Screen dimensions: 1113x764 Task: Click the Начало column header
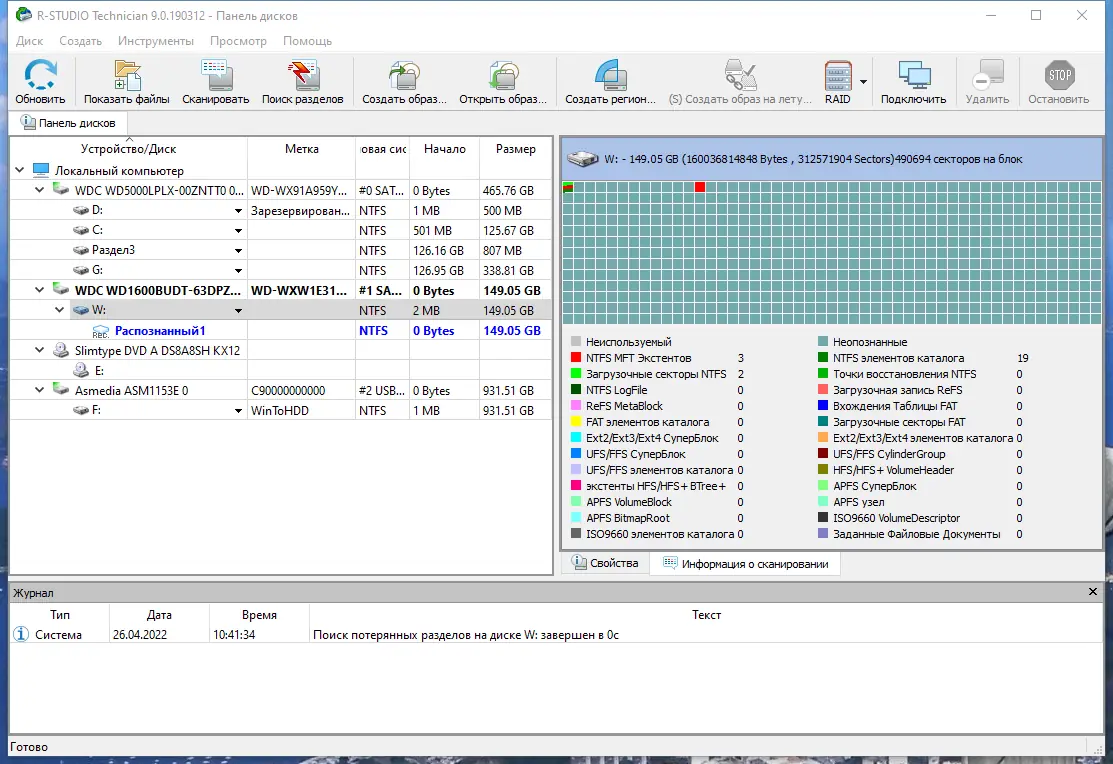tap(444, 149)
